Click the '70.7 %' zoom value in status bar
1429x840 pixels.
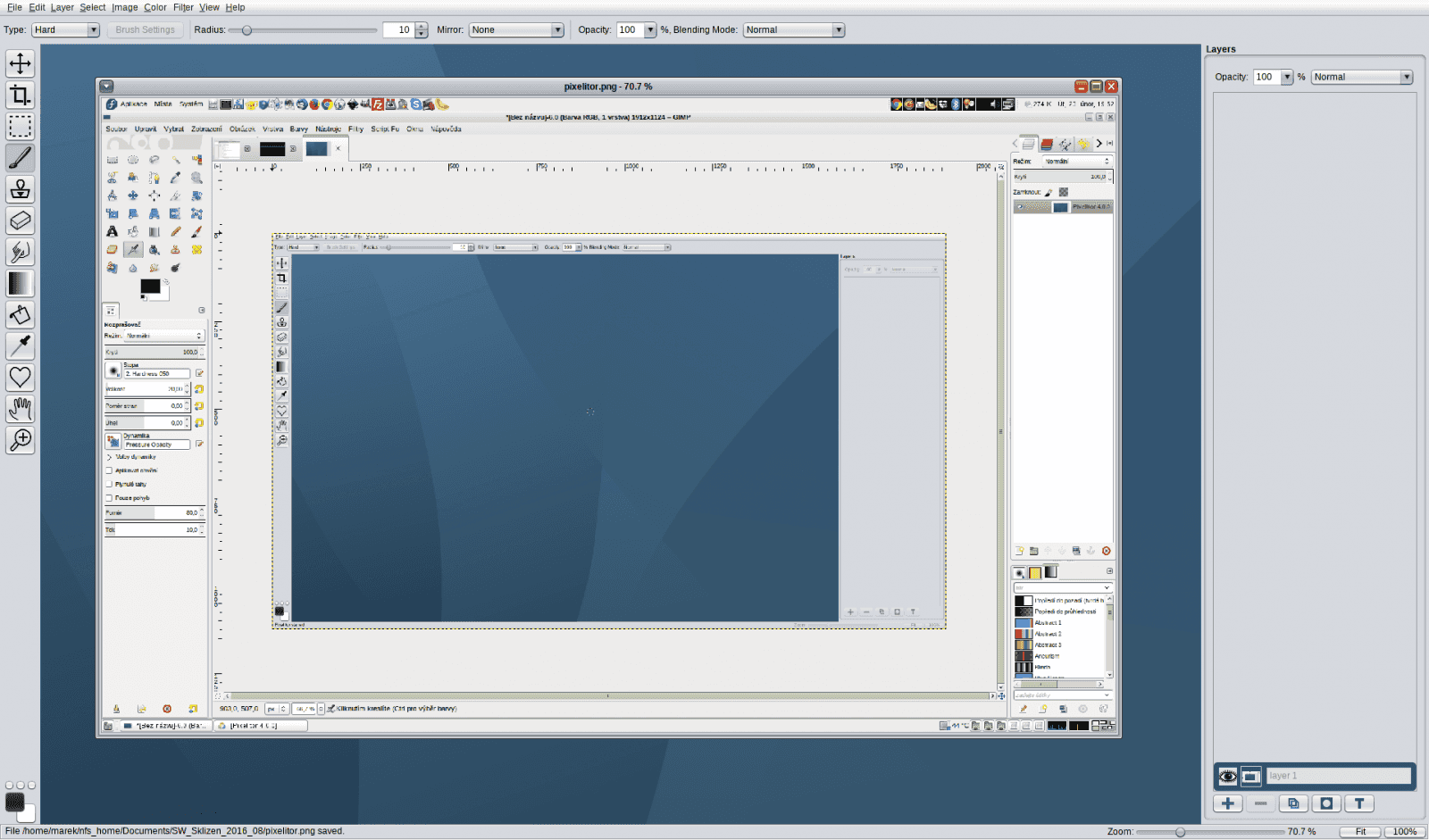click(1301, 832)
